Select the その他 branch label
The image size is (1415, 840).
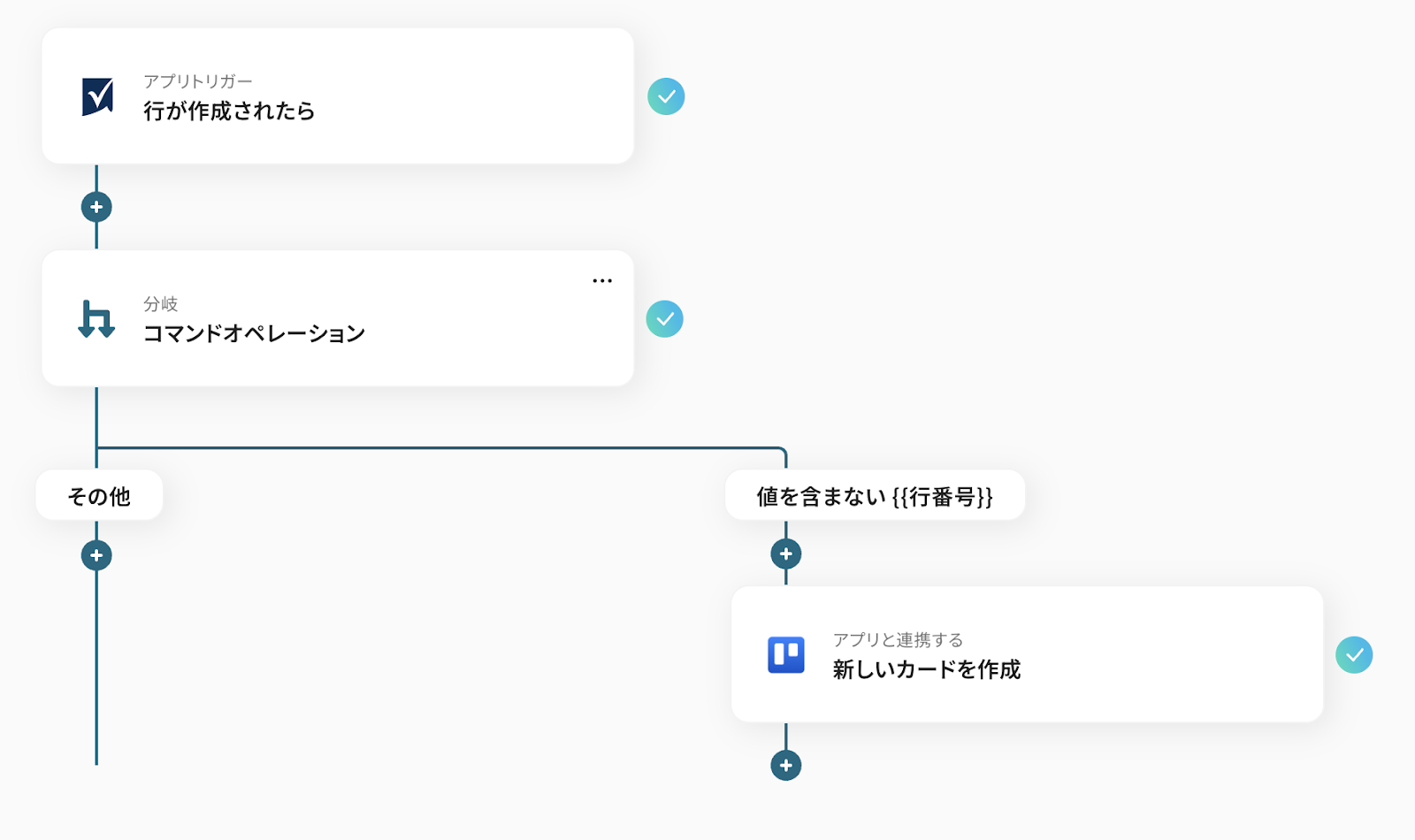(99, 496)
